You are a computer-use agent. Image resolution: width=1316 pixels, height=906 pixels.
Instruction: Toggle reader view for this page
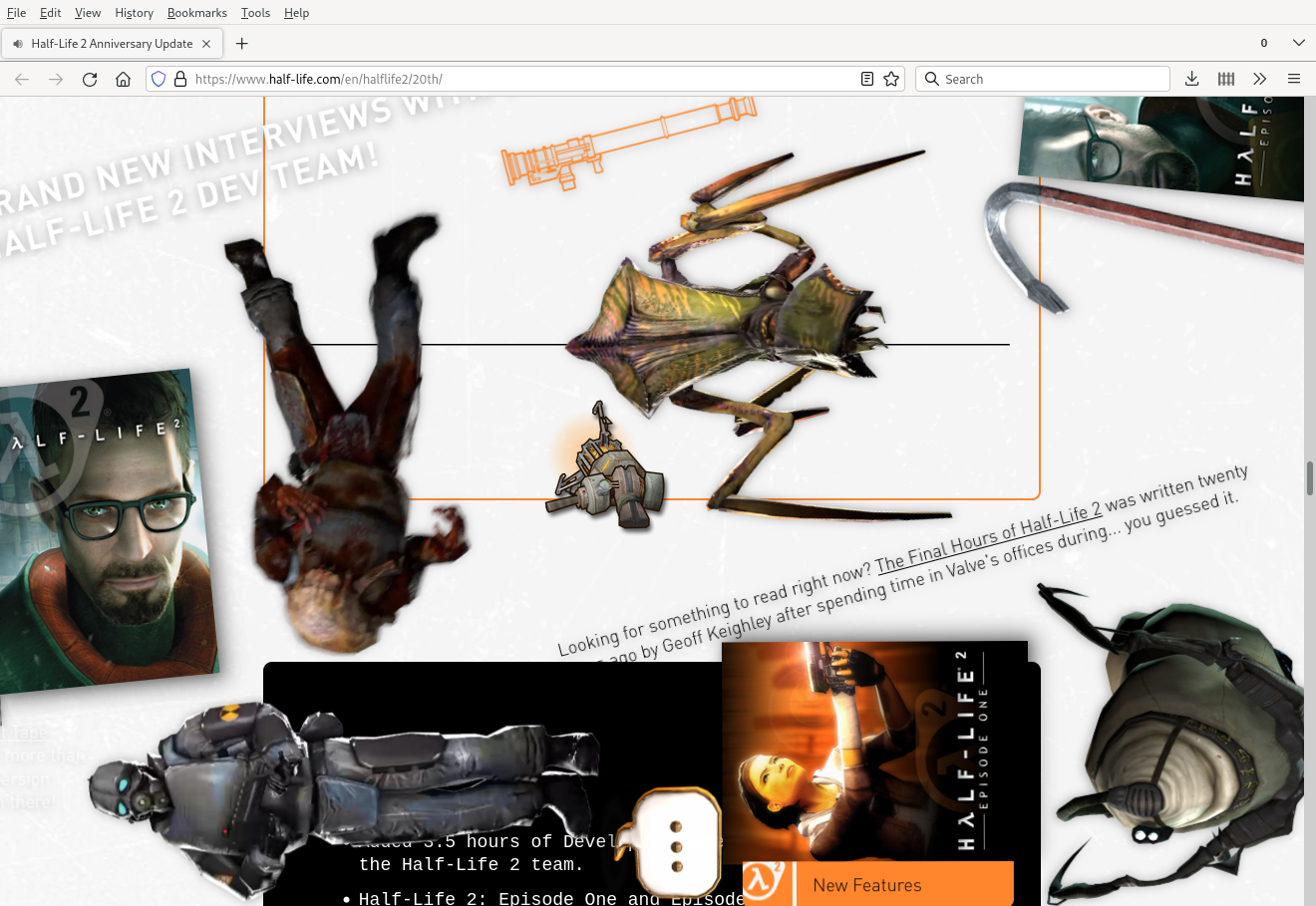(x=867, y=79)
